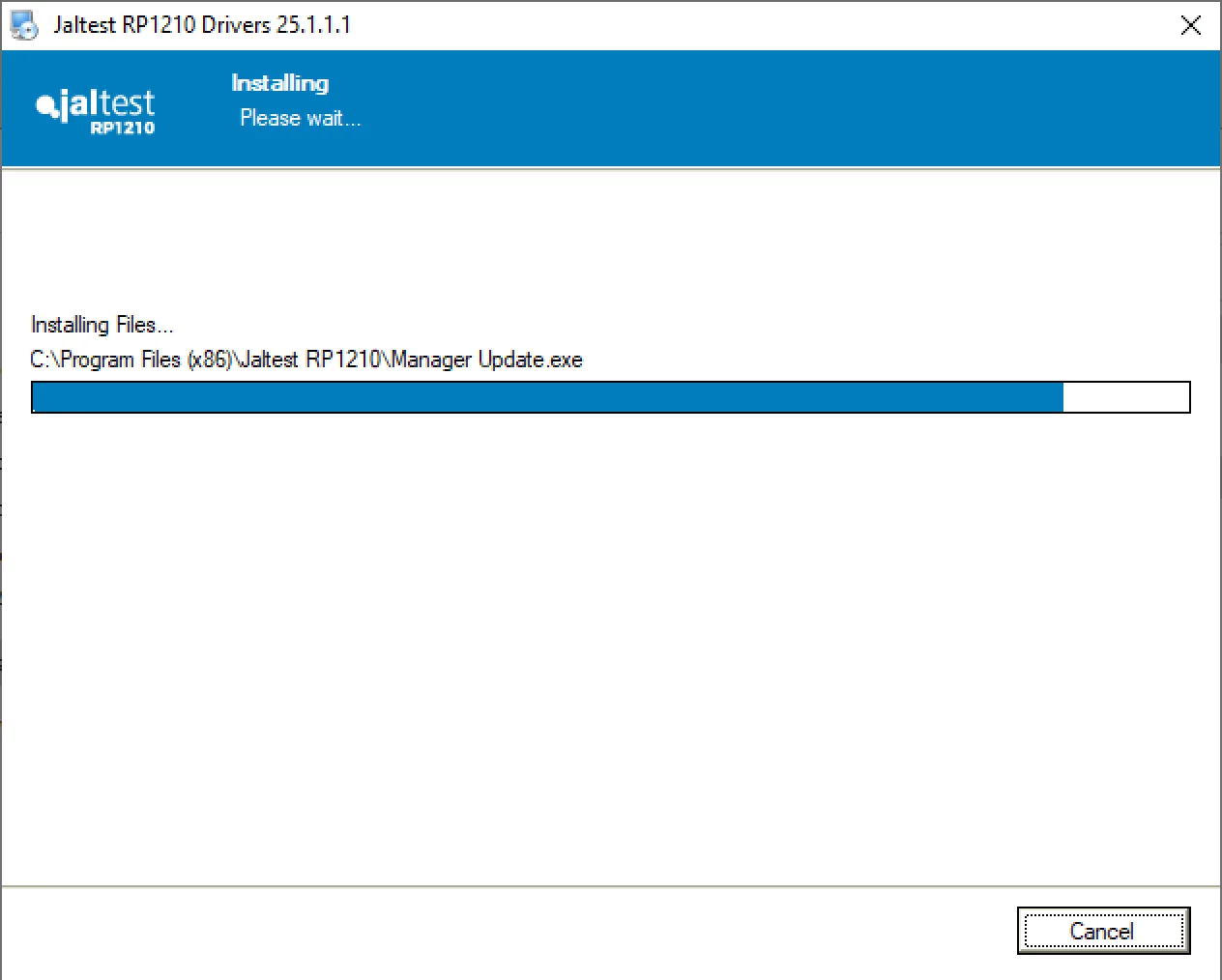The image size is (1222, 980).
Task: Click the Manager Update.exe file path text
Action: point(305,359)
